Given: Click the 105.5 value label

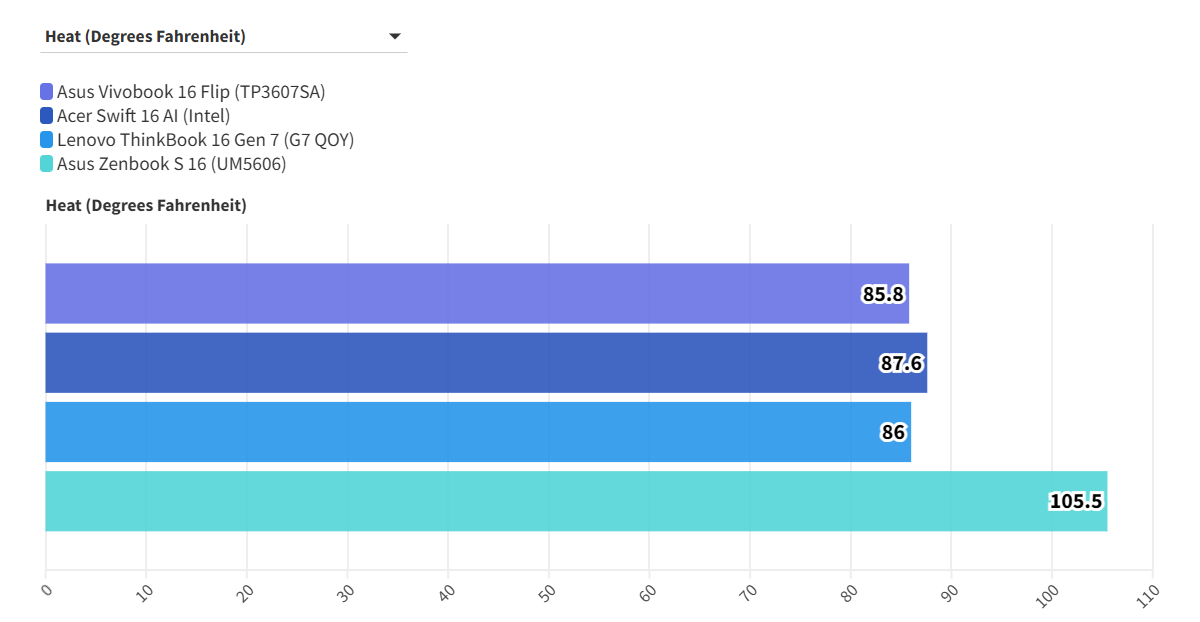Looking at the screenshot, I should (x=1076, y=502).
